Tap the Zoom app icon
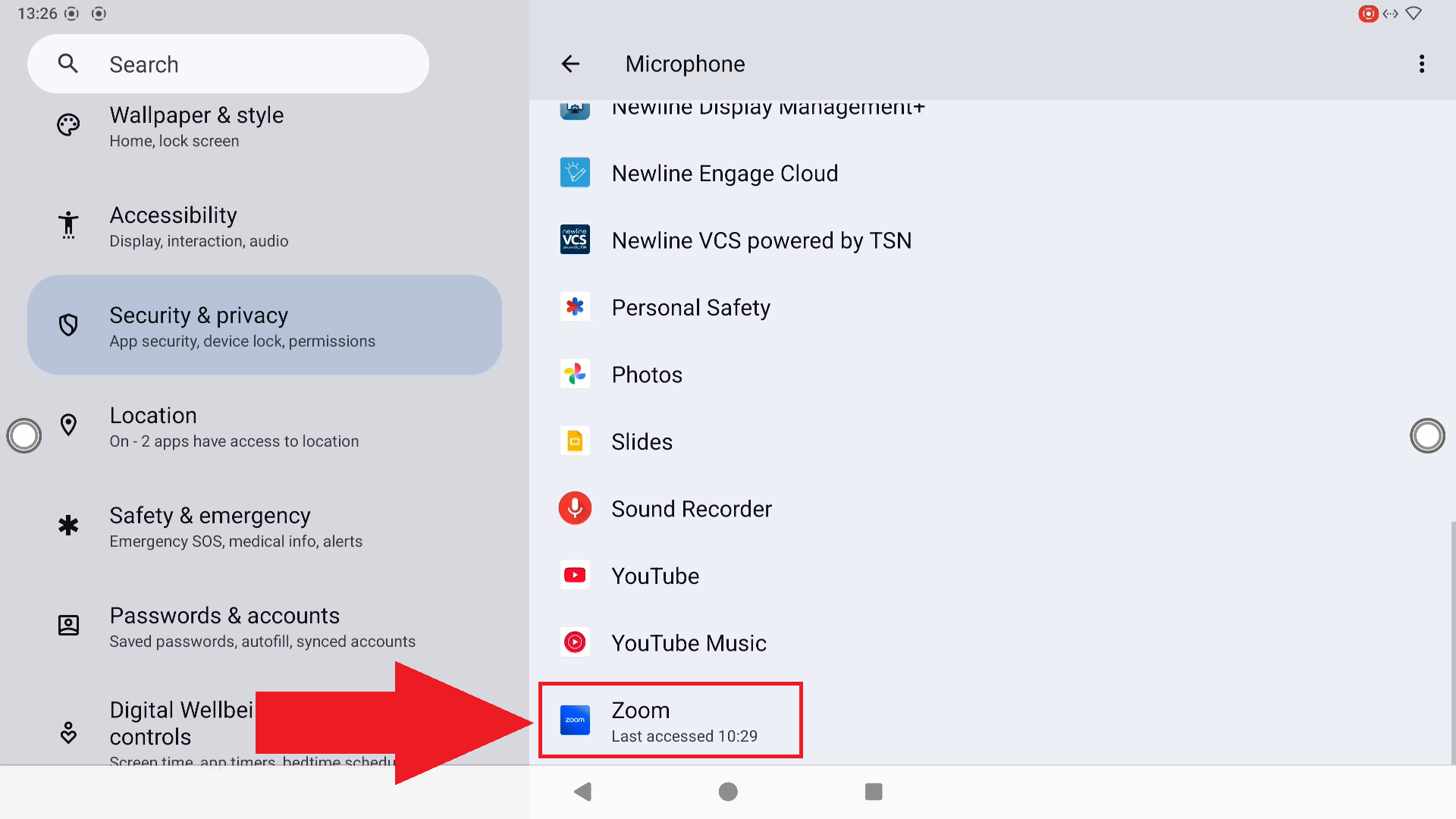The image size is (1456, 819). click(575, 720)
